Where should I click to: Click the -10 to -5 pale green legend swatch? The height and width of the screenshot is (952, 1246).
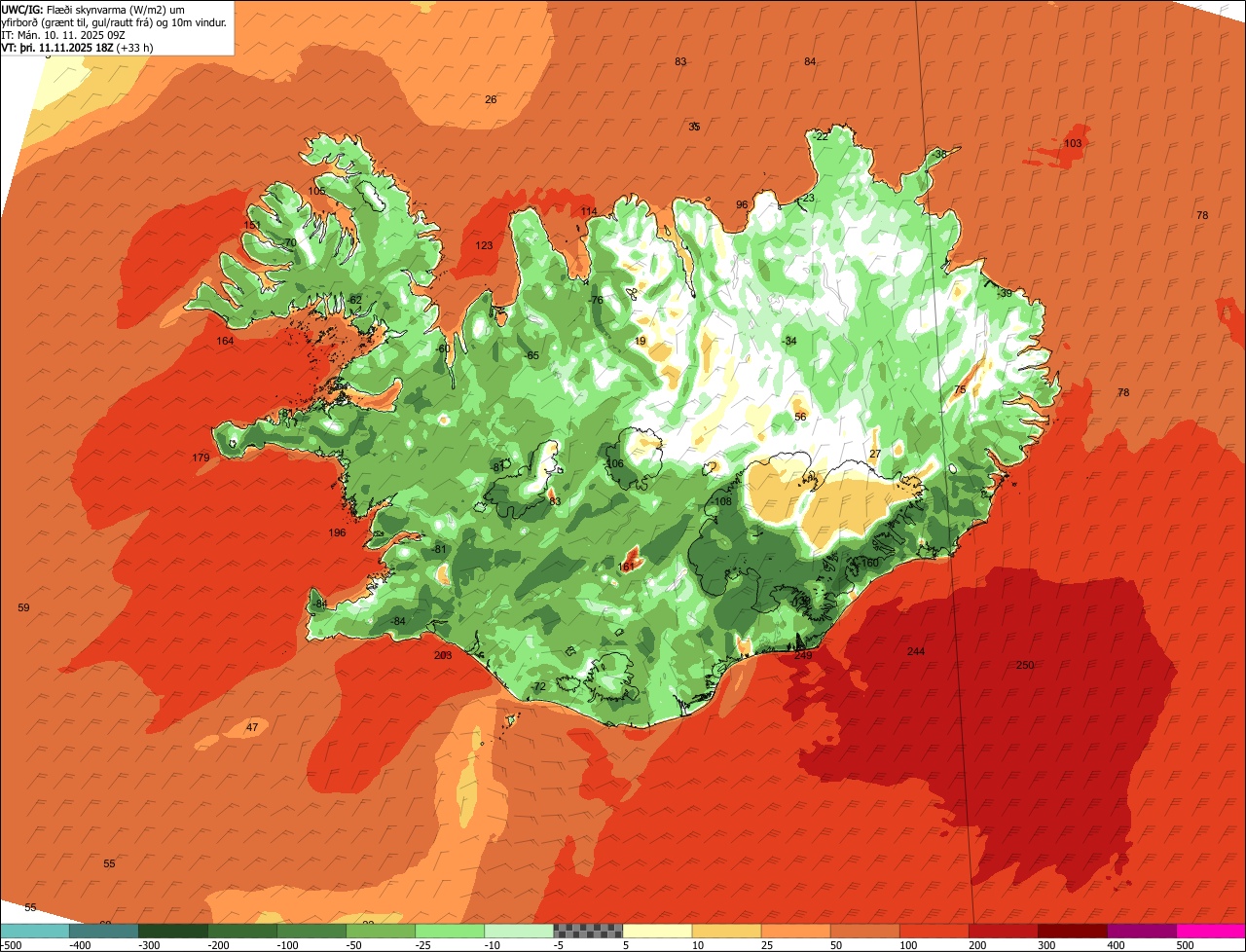(518, 931)
